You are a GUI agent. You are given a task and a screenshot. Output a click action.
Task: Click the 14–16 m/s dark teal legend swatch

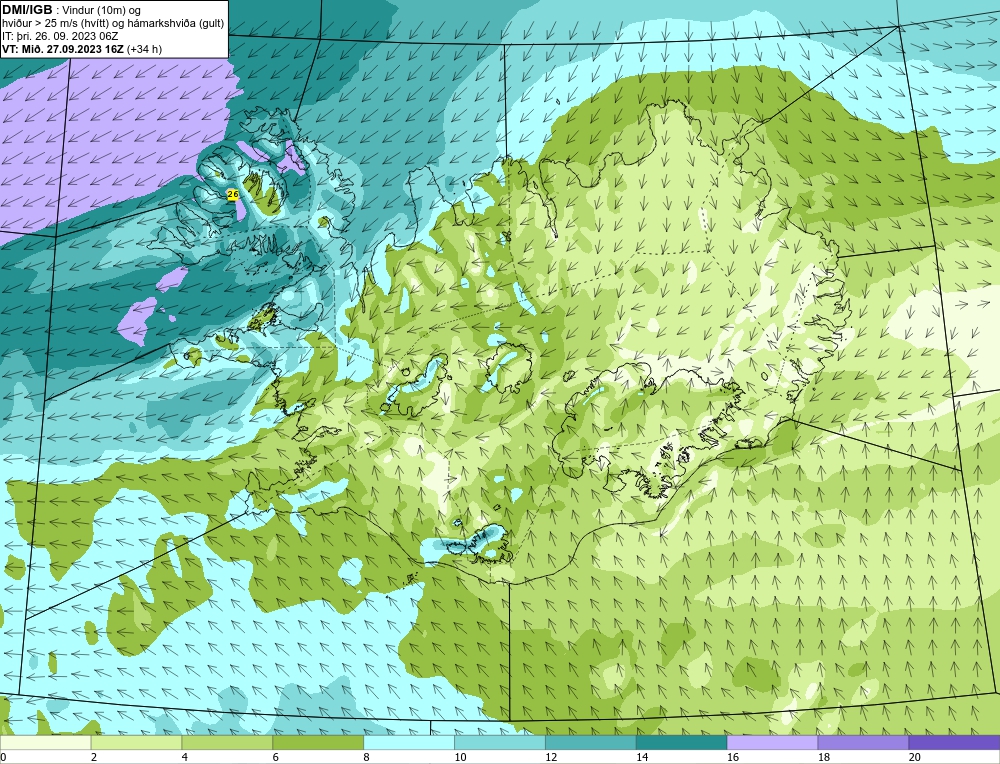[682, 743]
